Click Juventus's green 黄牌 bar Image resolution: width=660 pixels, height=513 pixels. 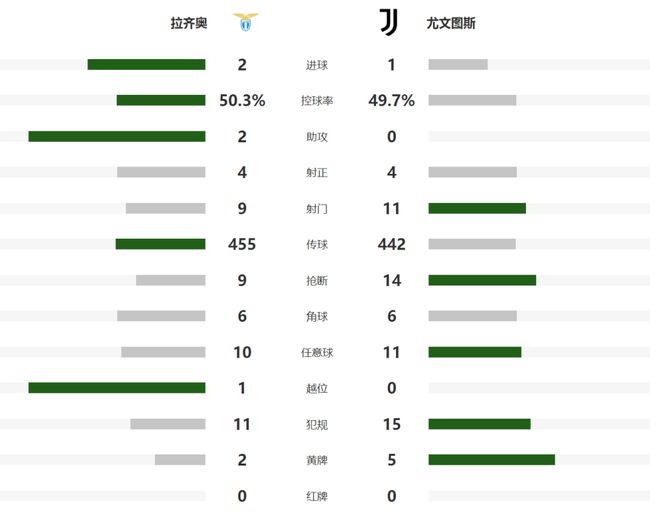click(491, 459)
